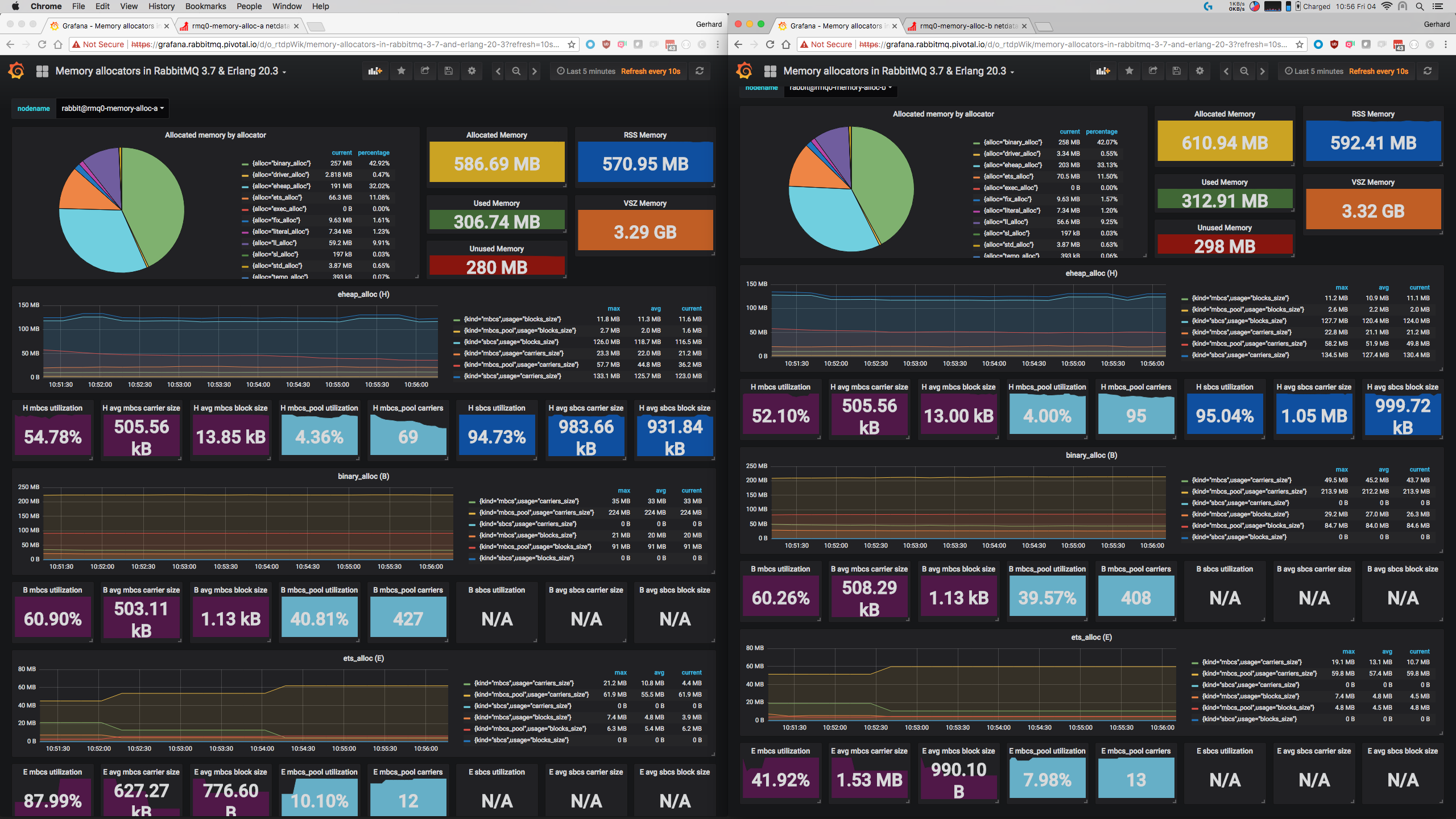1456x819 pixels.
Task: Shift time range backward in left window
Action: pyautogui.click(x=498, y=71)
